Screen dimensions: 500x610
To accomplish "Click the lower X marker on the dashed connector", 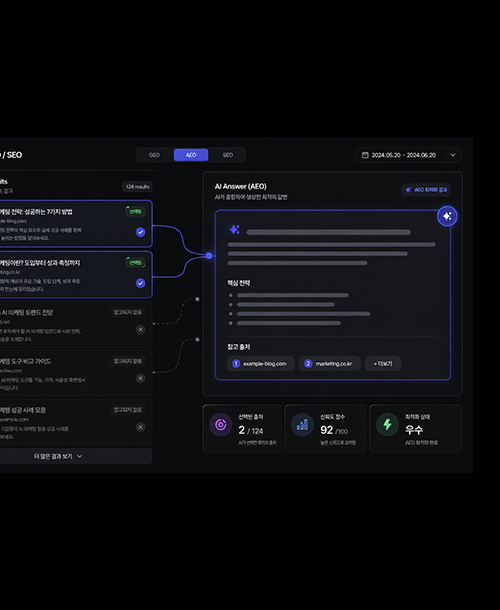I will [x=197, y=339].
